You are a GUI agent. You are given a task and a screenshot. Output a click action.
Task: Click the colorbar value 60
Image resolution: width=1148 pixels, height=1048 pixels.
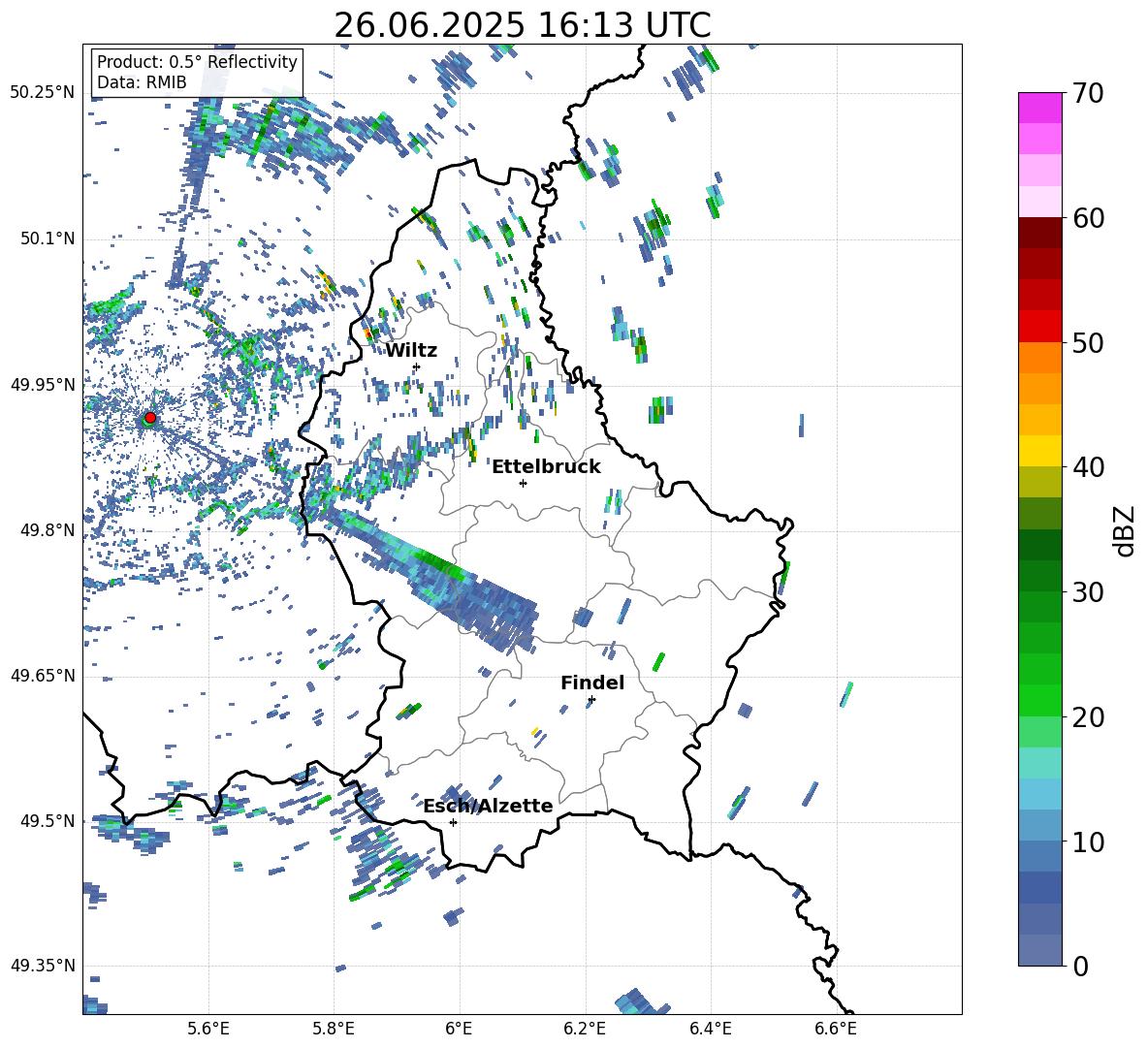[x=1088, y=217]
